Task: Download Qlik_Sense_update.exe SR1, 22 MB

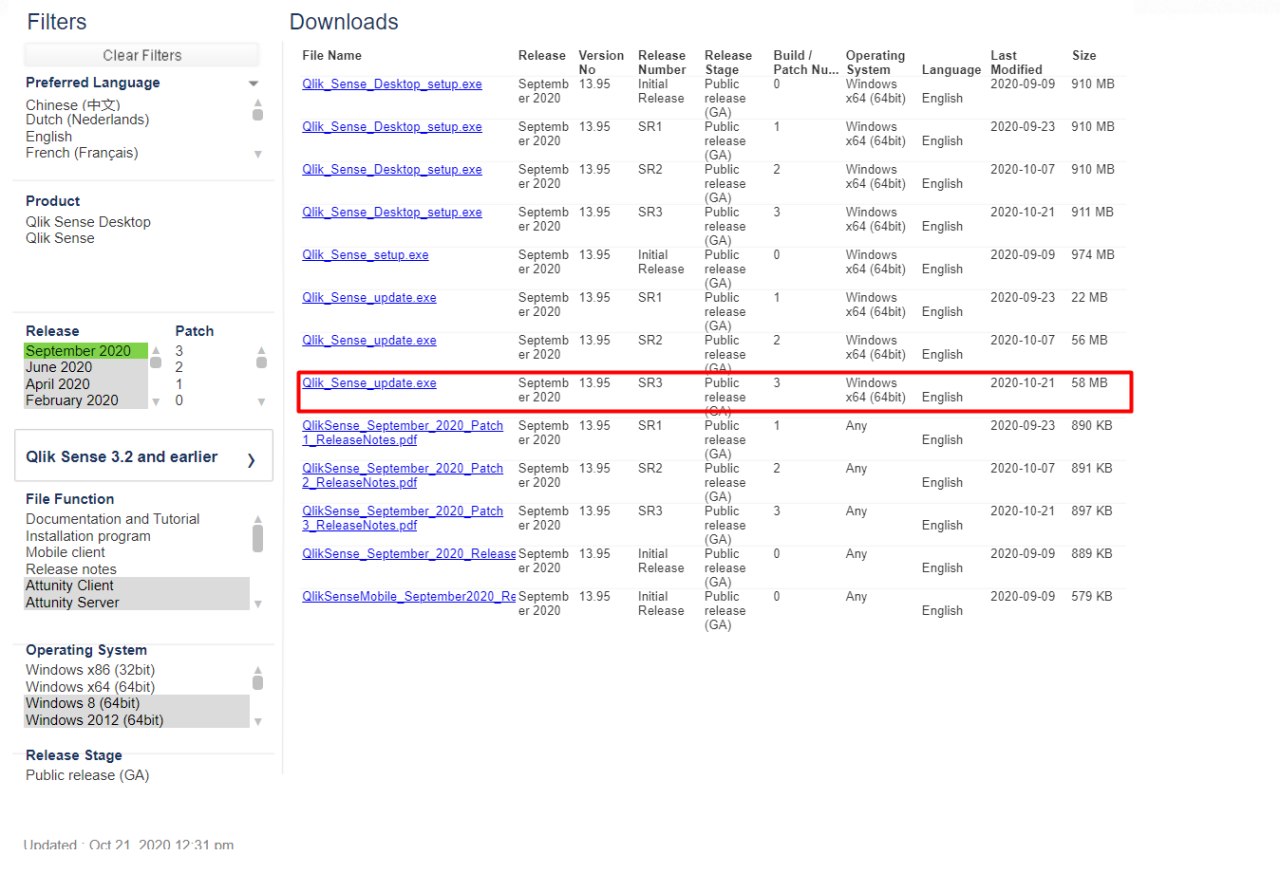Action: point(369,298)
